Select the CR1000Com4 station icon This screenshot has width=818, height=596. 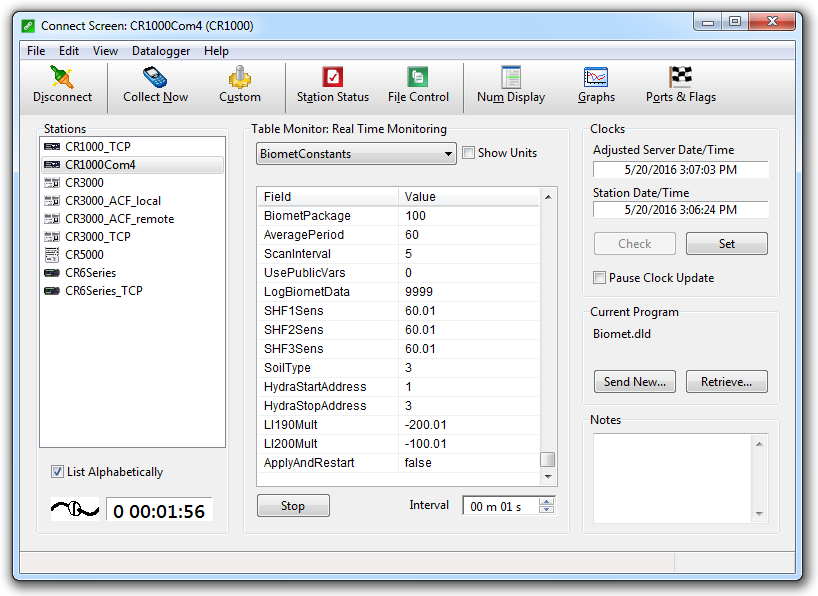pyautogui.click(x=52, y=165)
